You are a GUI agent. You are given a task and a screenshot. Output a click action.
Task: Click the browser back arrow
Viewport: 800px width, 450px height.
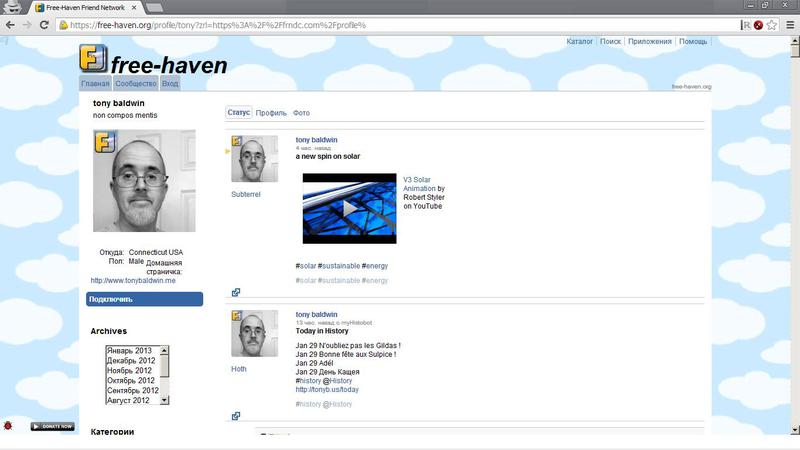(x=10, y=25)
